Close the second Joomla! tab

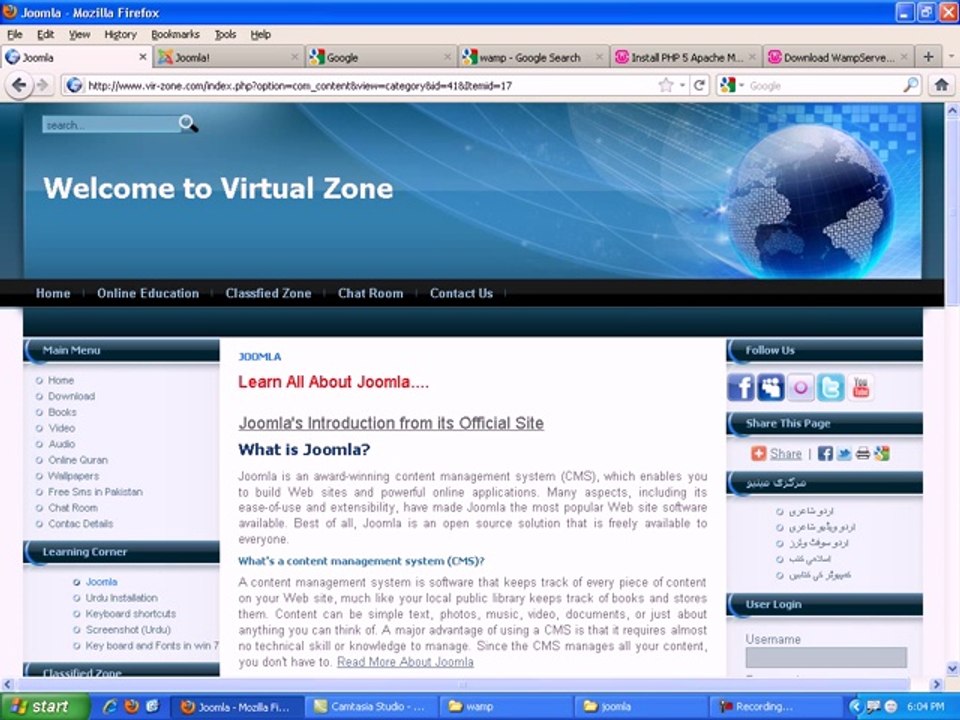[294, 57]
